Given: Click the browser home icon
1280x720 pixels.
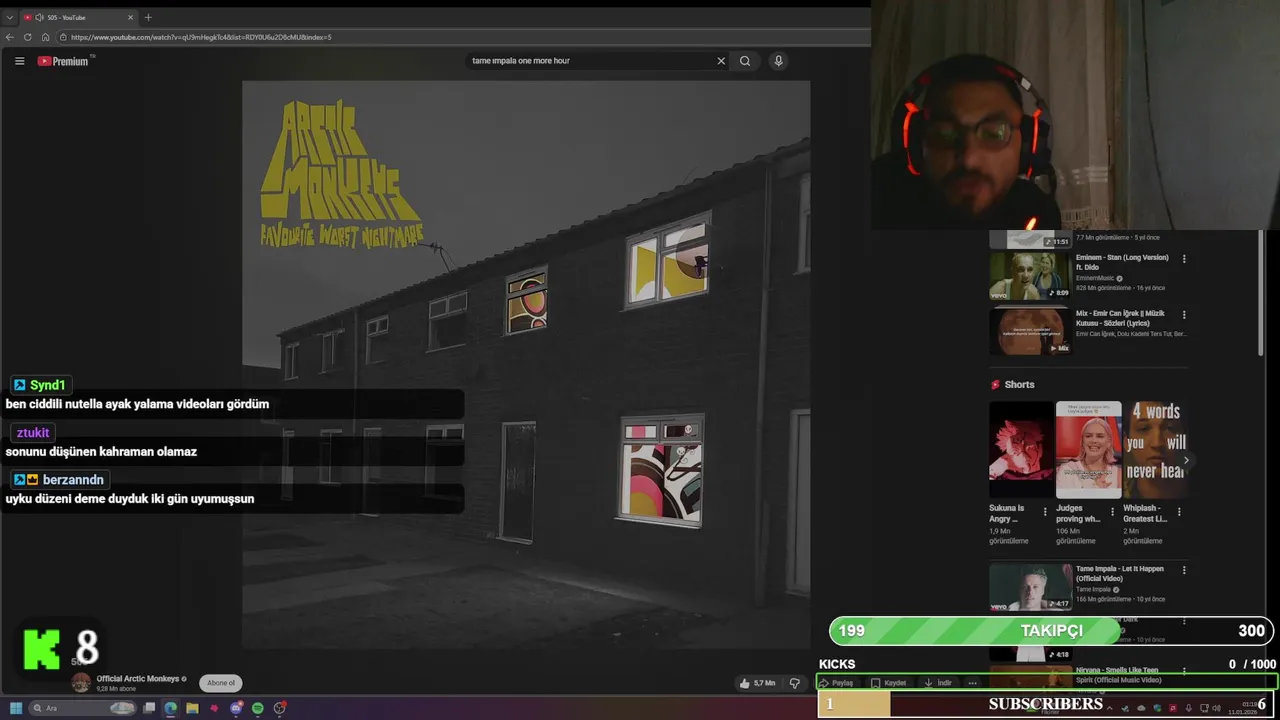Looking at the screenshot, I should [45, 37].
